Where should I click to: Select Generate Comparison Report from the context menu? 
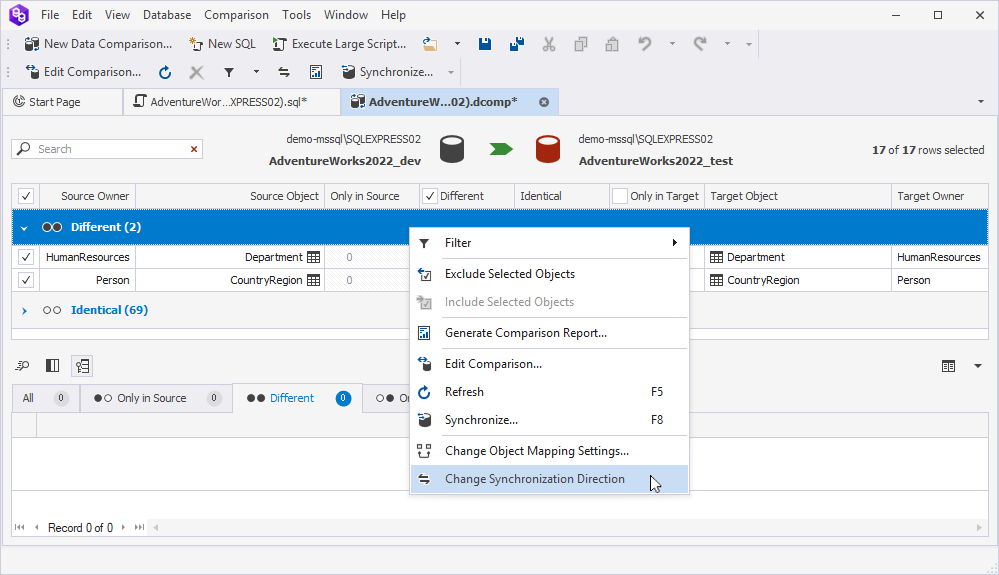525,333
